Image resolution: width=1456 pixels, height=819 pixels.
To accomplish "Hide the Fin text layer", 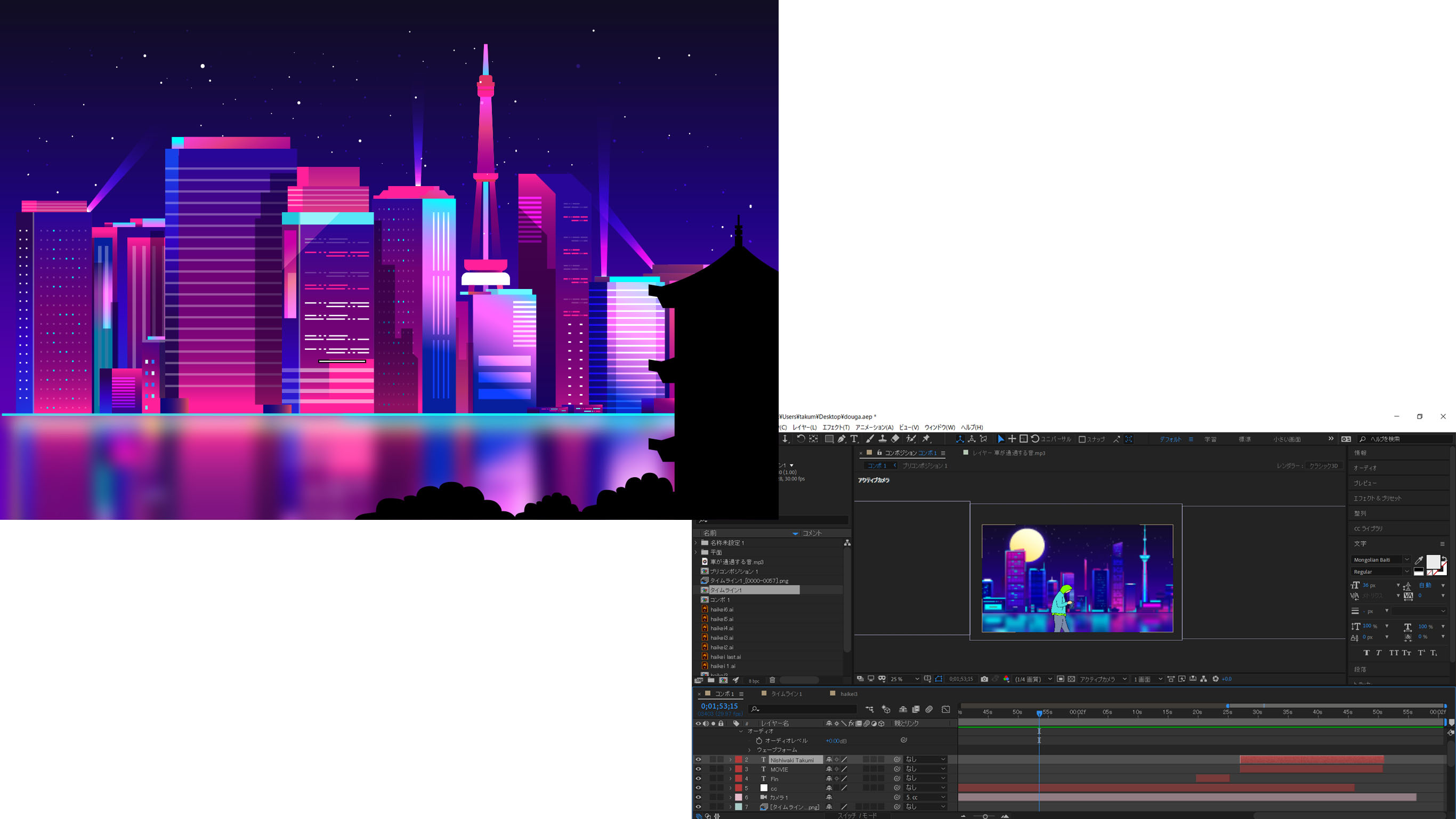I will 698,779.
